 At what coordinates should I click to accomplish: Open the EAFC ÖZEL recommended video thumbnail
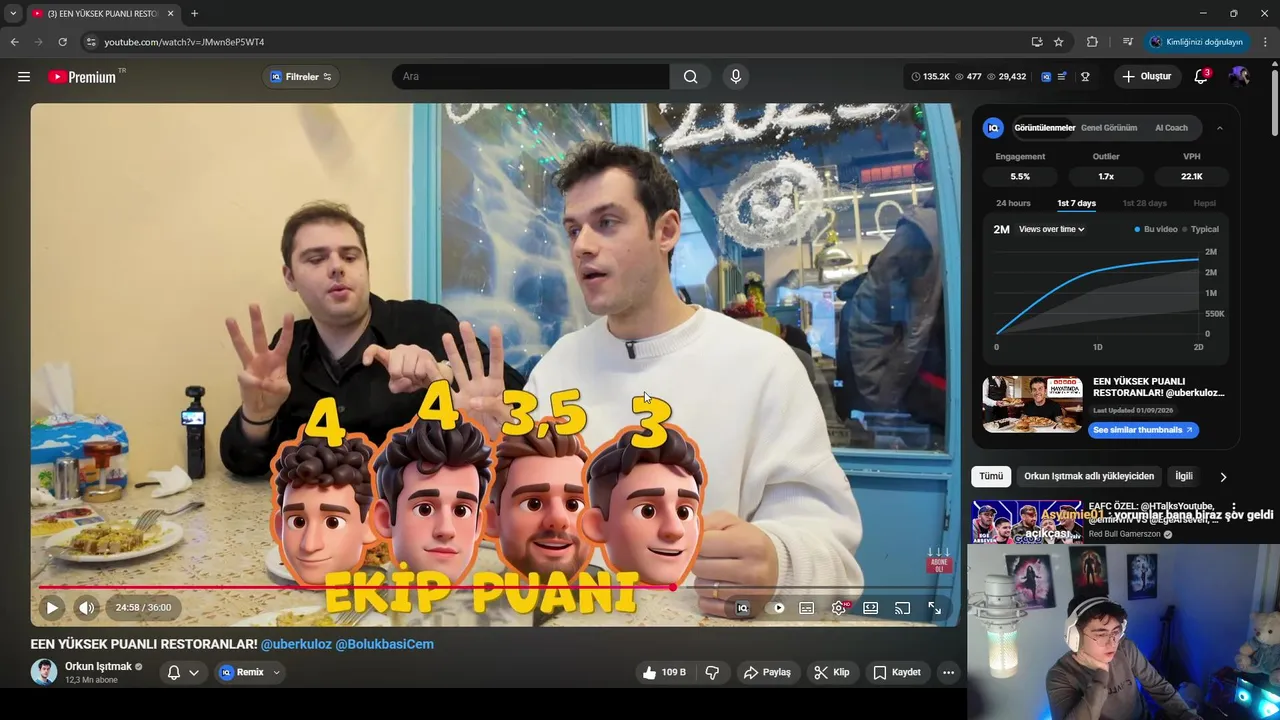(x=1026, y=522)
